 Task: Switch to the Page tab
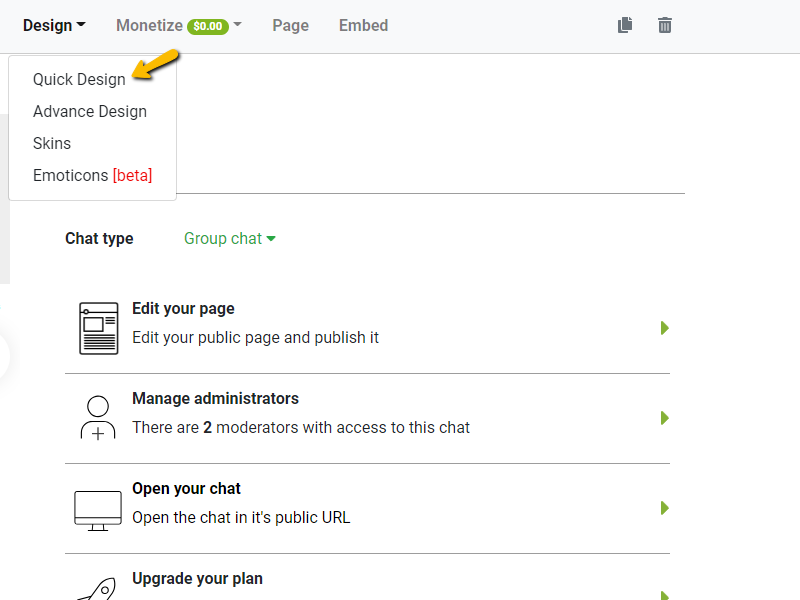[290, 26]
